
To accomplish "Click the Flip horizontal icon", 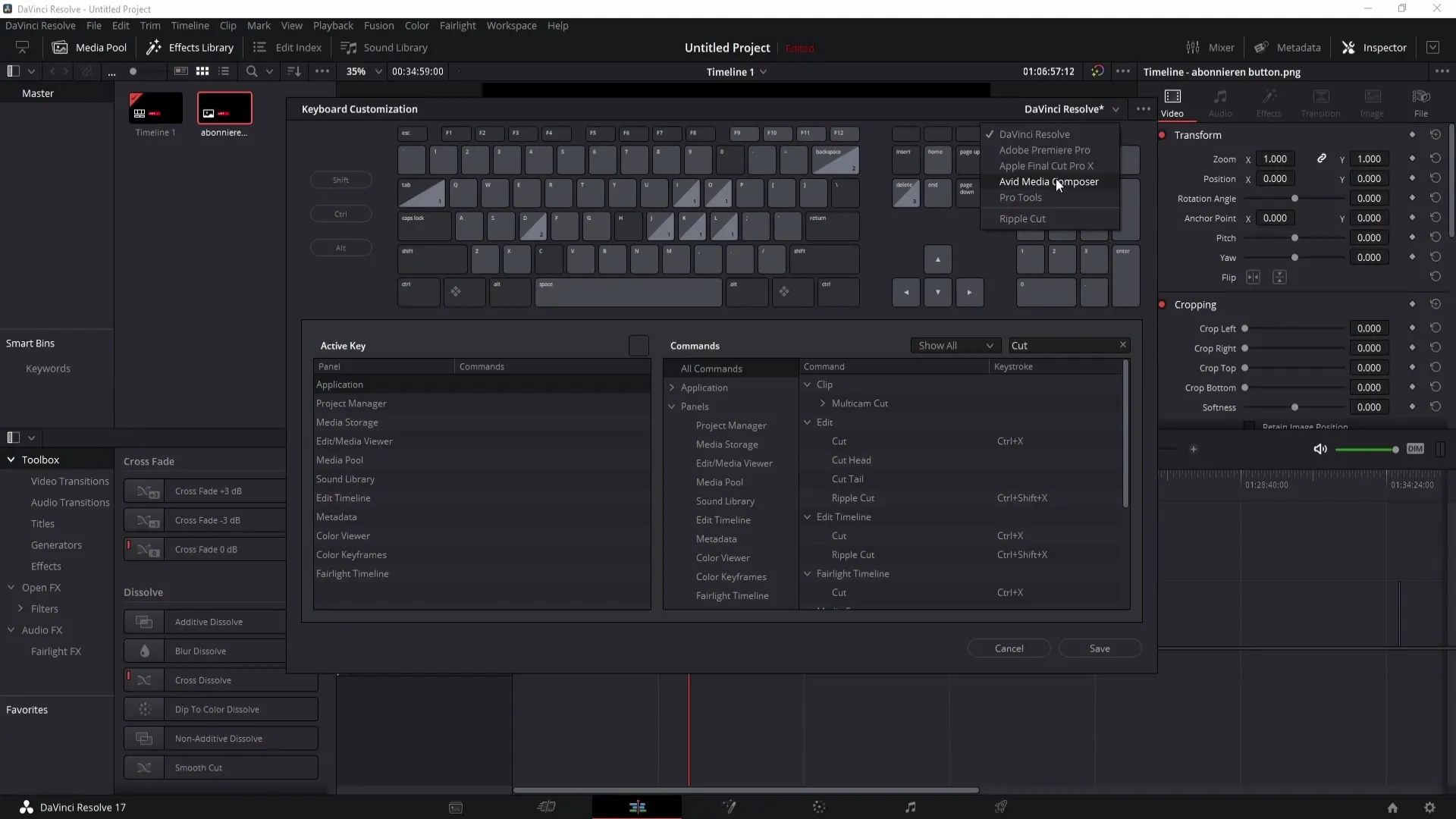I will point(1253,278).
